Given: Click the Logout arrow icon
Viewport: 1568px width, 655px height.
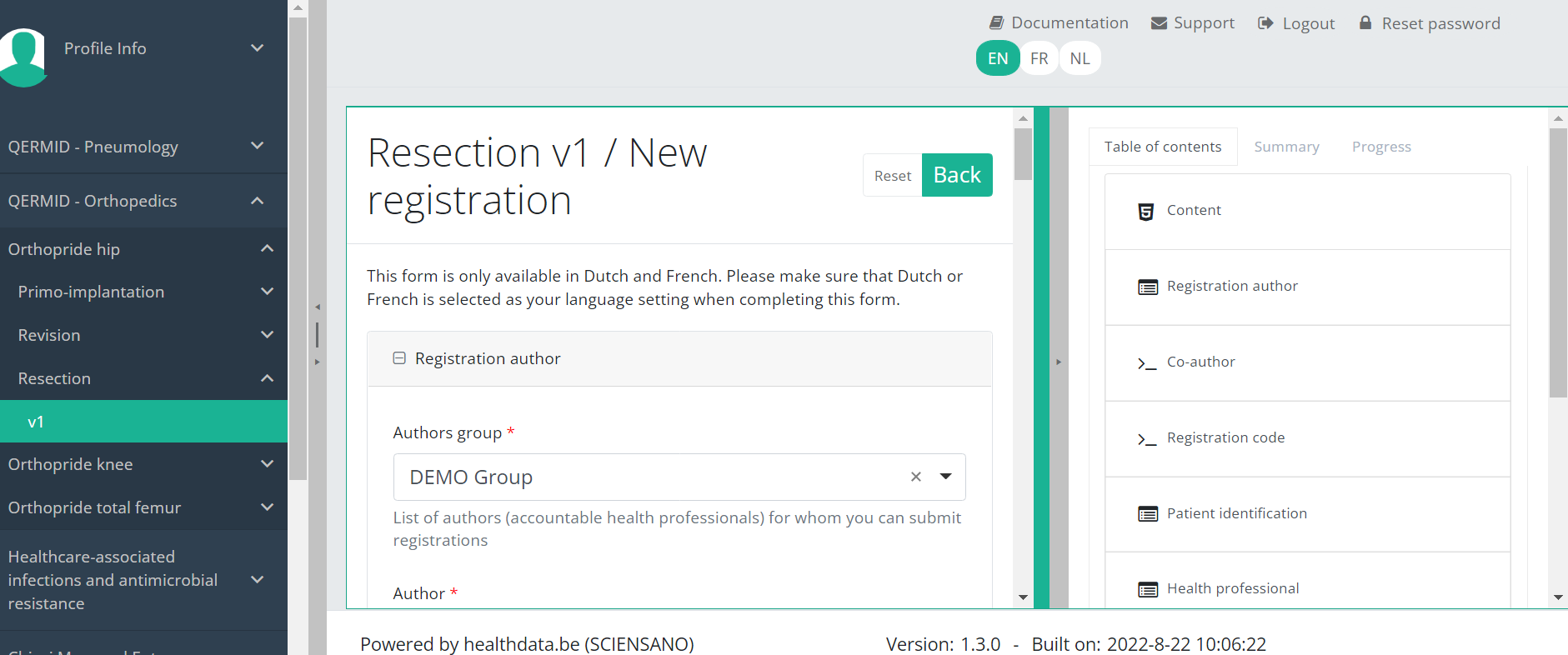Looking at the screenshot, I should coord(1265,23).
